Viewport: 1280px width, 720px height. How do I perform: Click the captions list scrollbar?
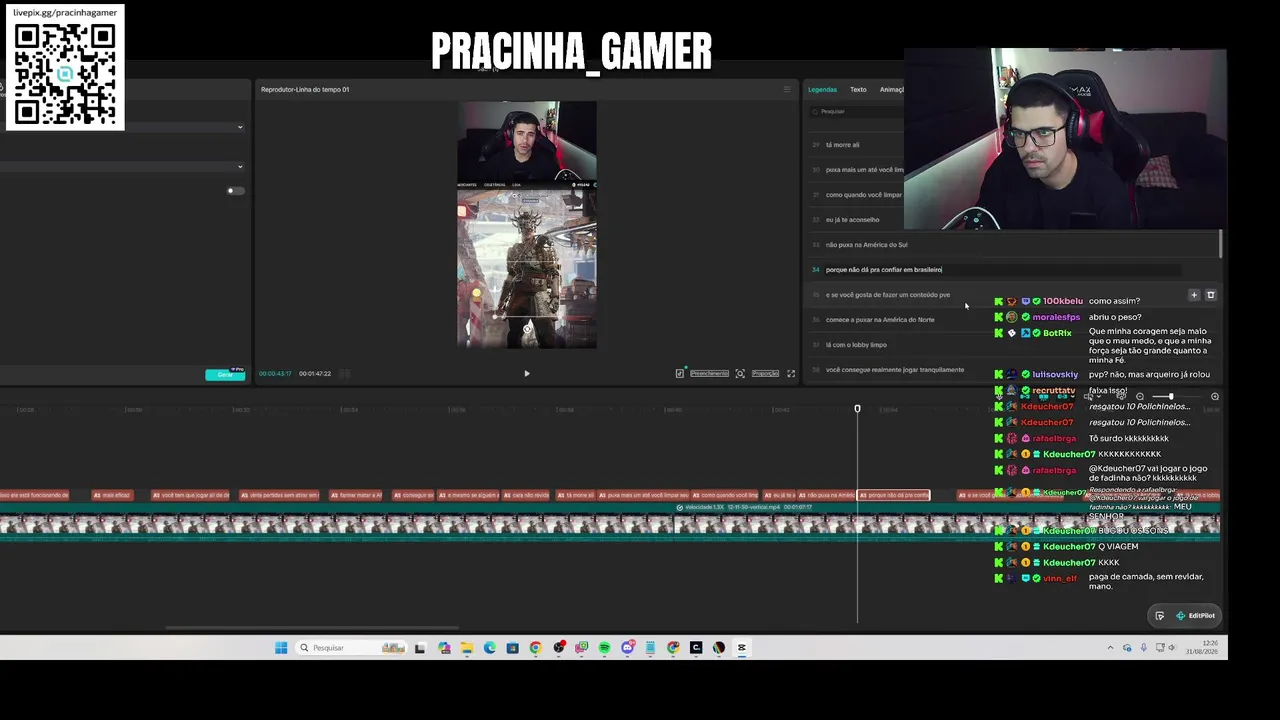coord(1221,243)
